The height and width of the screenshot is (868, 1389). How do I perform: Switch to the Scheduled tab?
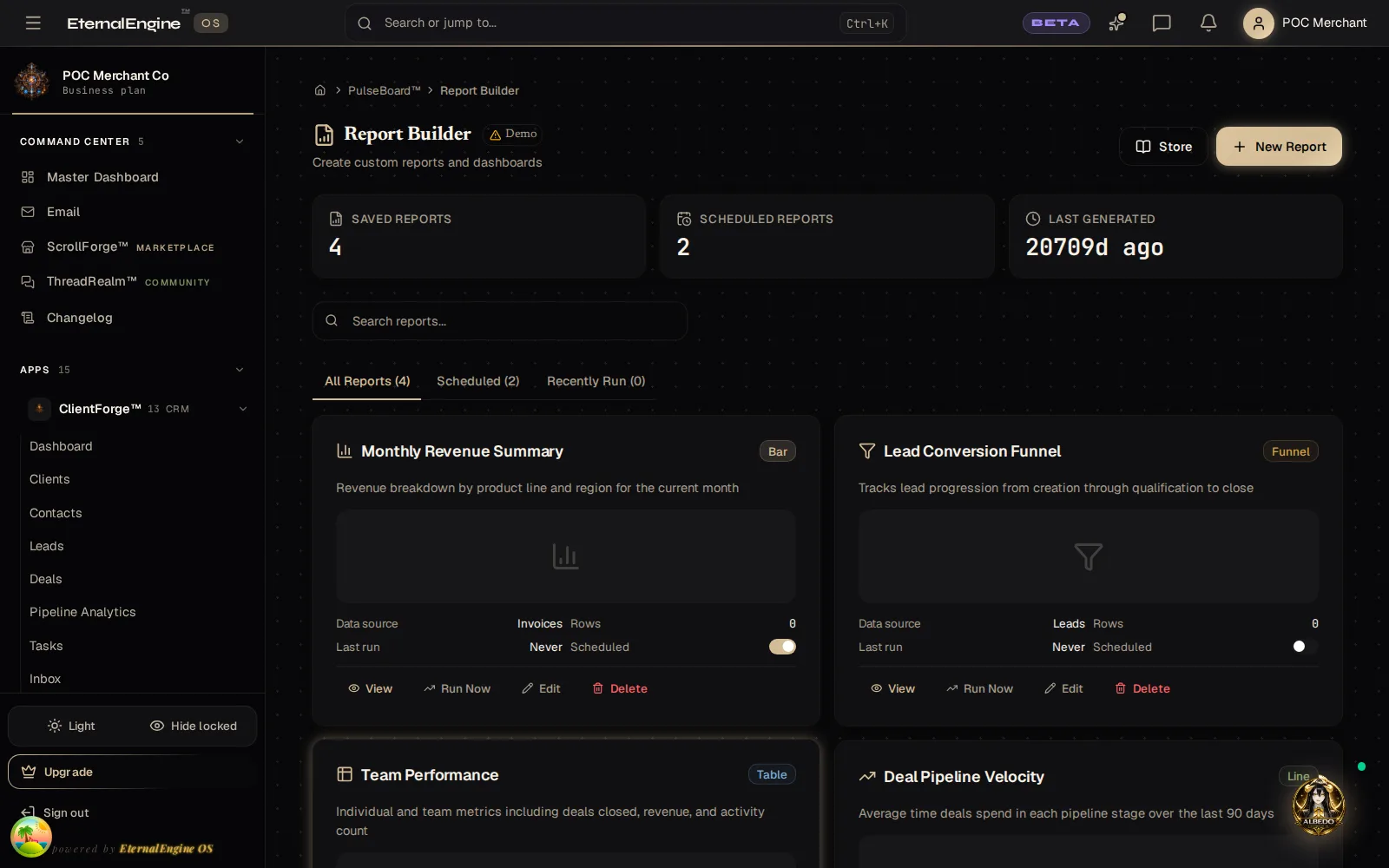pos(478,381)
